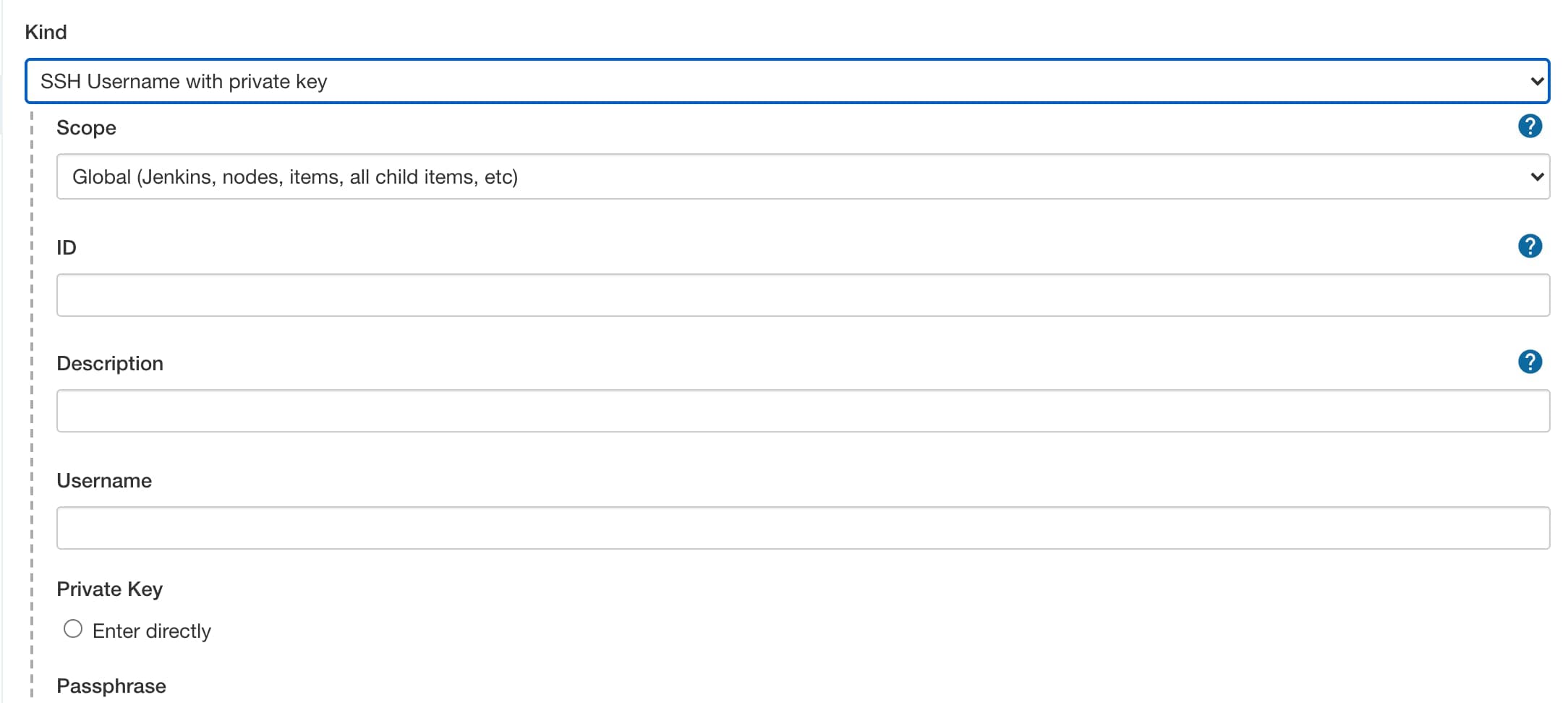
Task: Click the Description field label
Action: (110, 364)
